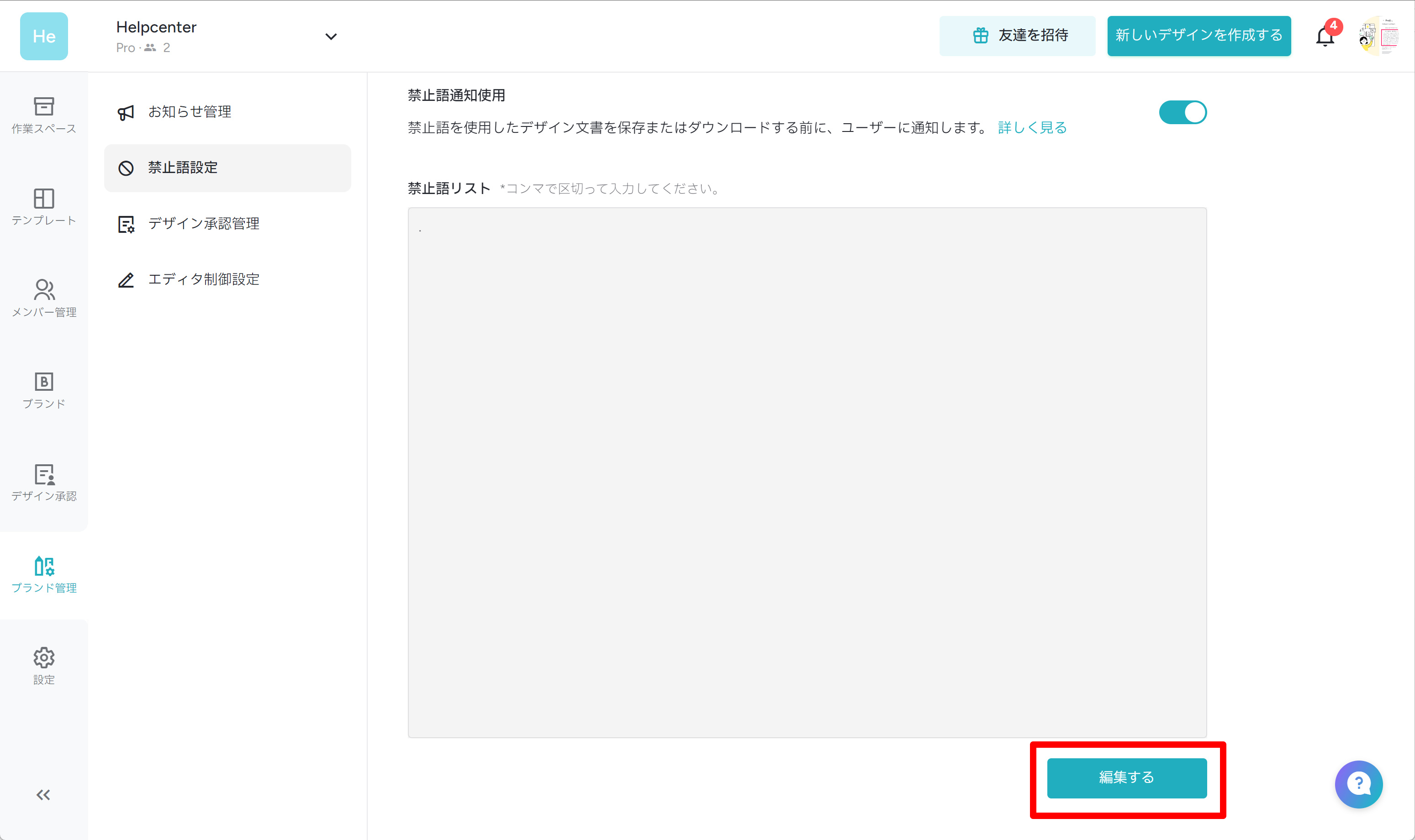Click the Helpcenter team name
The width and height of the screenshot is (1415, 840).
pos(156,27)
